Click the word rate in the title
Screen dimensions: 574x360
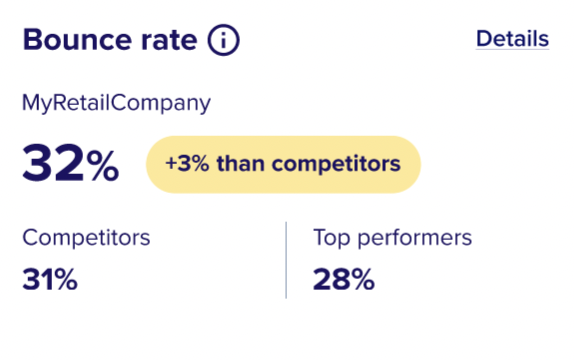coord(169,41)
